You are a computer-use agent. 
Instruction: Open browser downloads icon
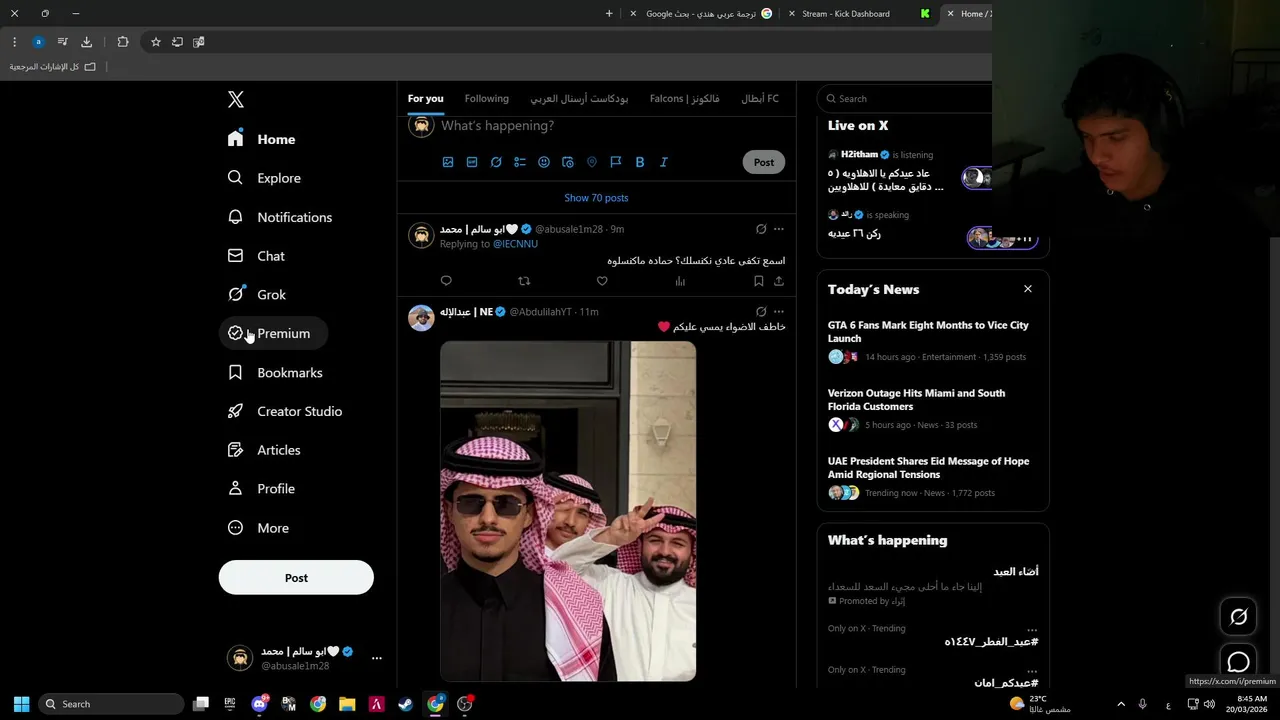[86, 42]
